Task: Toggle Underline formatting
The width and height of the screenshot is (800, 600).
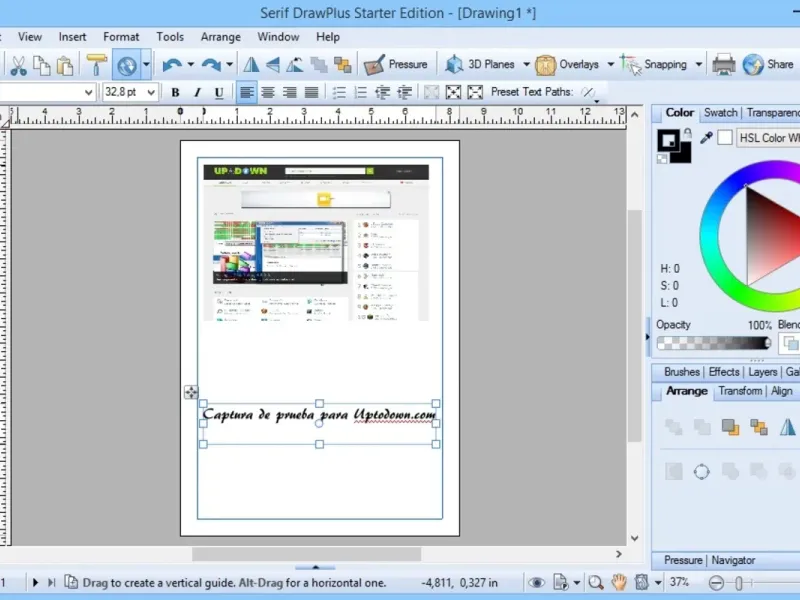Action: tap(219, 92)
